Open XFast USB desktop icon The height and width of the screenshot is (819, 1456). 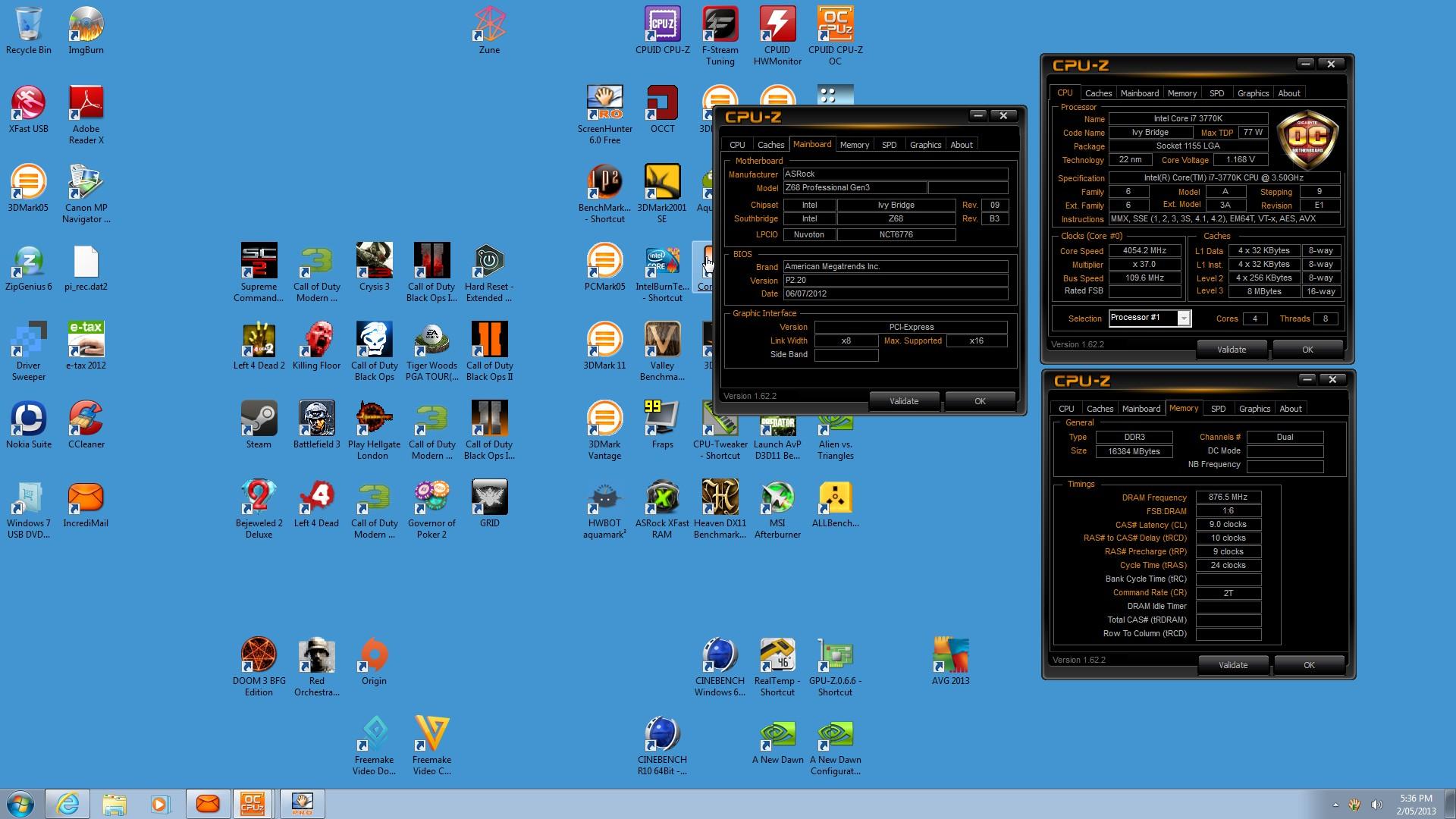(x=29, y=109)
